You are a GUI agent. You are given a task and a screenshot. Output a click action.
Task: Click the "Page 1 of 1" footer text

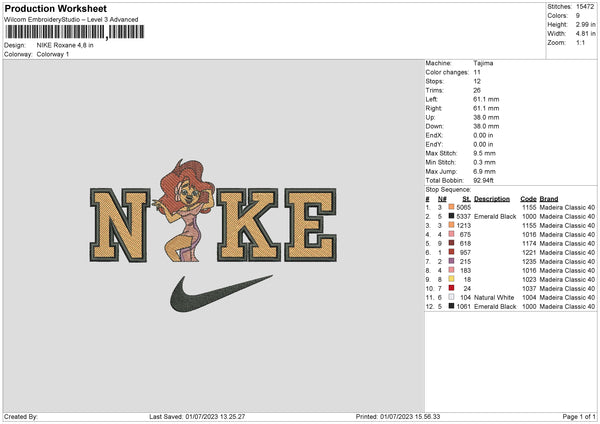click(579, 416)
